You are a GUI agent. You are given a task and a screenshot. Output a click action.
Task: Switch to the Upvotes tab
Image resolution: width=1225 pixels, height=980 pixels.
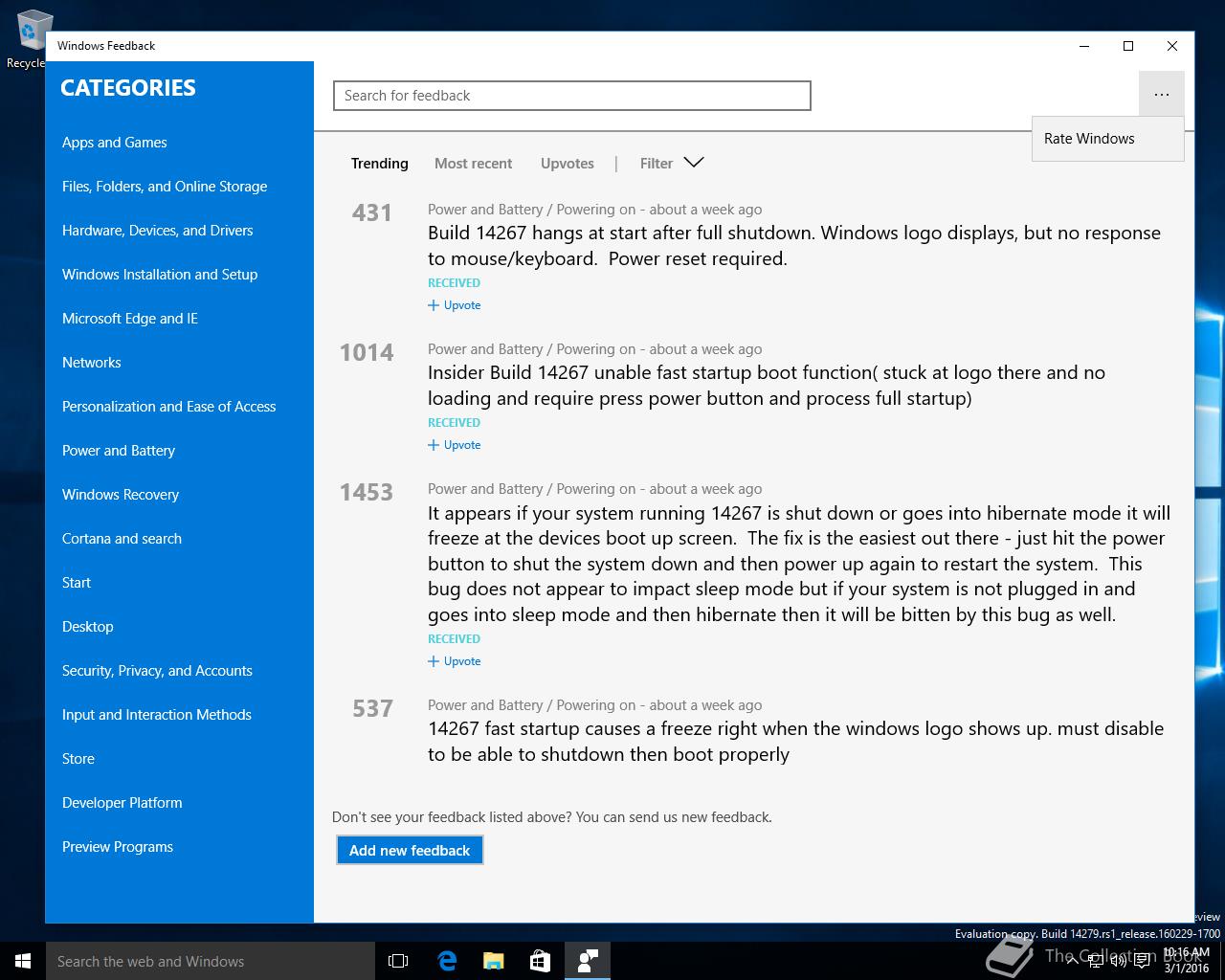(567, 164)
